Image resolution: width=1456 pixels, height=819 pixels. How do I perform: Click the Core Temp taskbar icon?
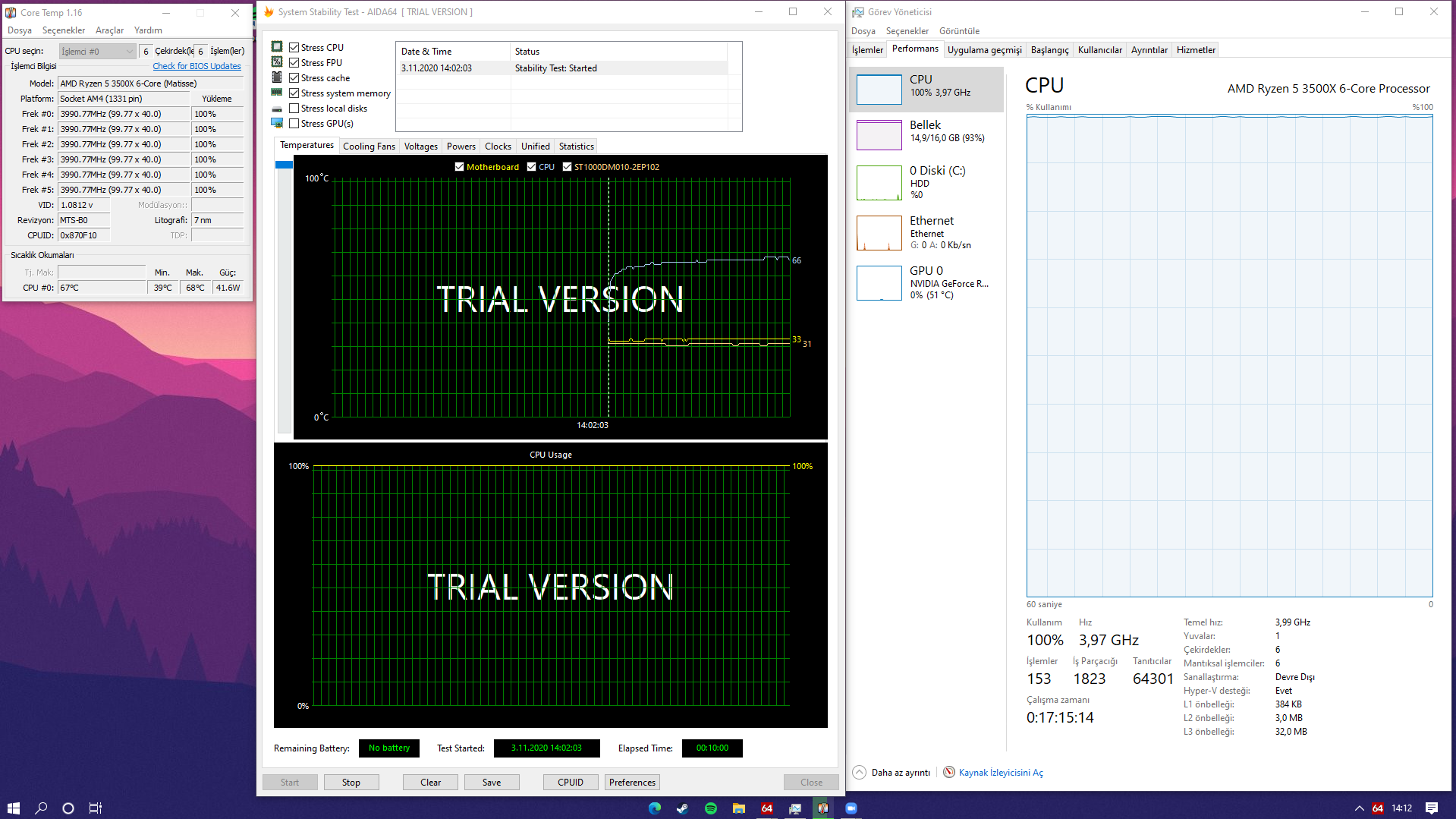pyautogui.click(x=822, y=808)
